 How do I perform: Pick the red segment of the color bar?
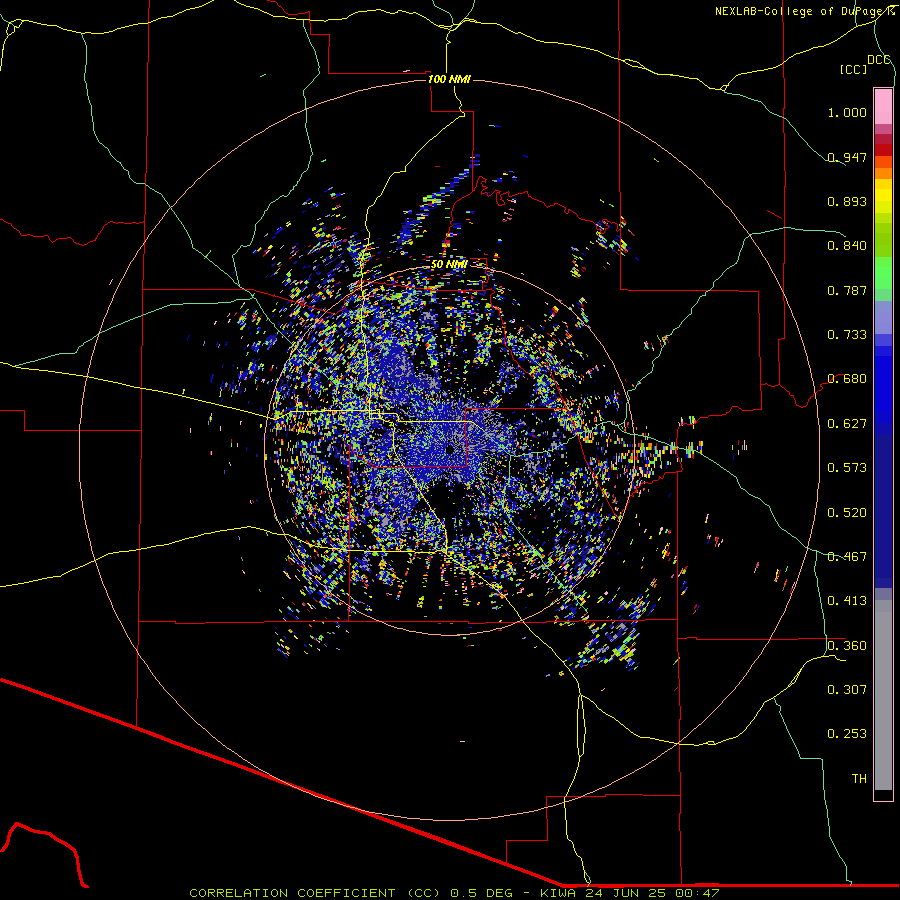point(883,150)
